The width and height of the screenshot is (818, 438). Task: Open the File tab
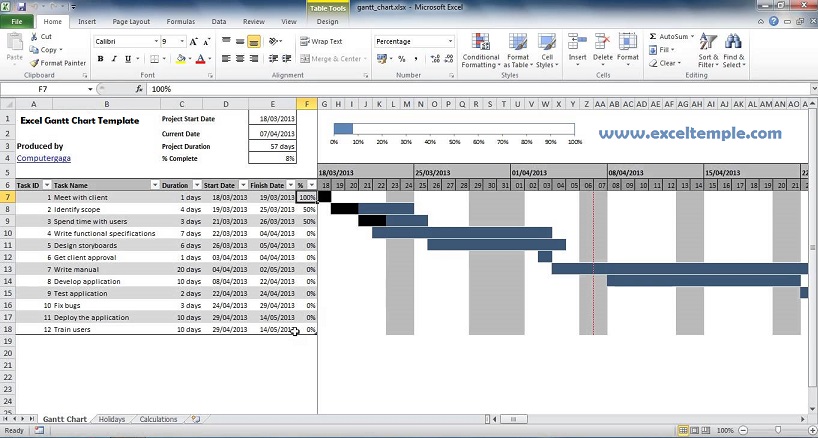tap(17, 21)
